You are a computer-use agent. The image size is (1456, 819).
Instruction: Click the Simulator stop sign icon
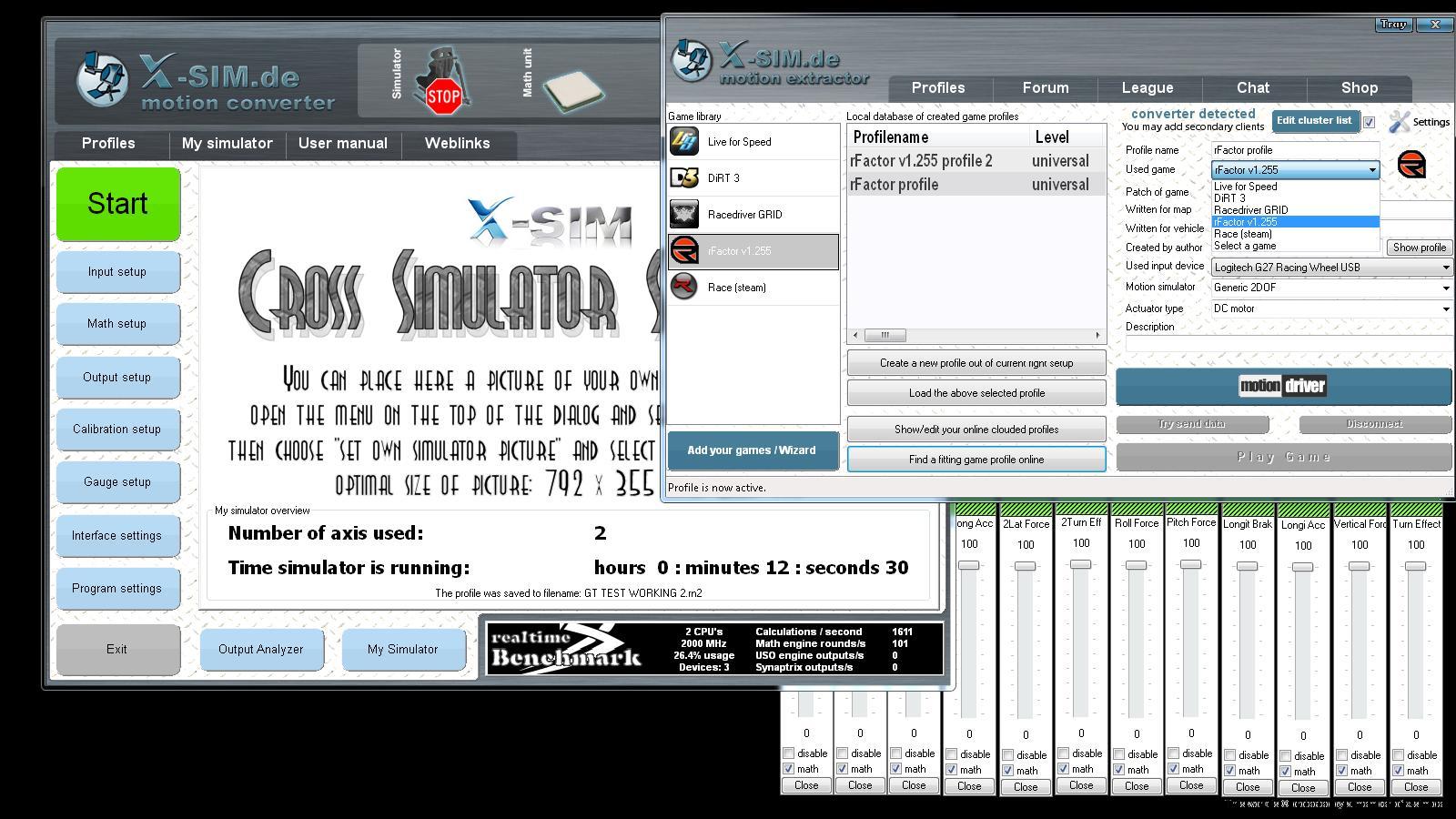tap(442, 93)
